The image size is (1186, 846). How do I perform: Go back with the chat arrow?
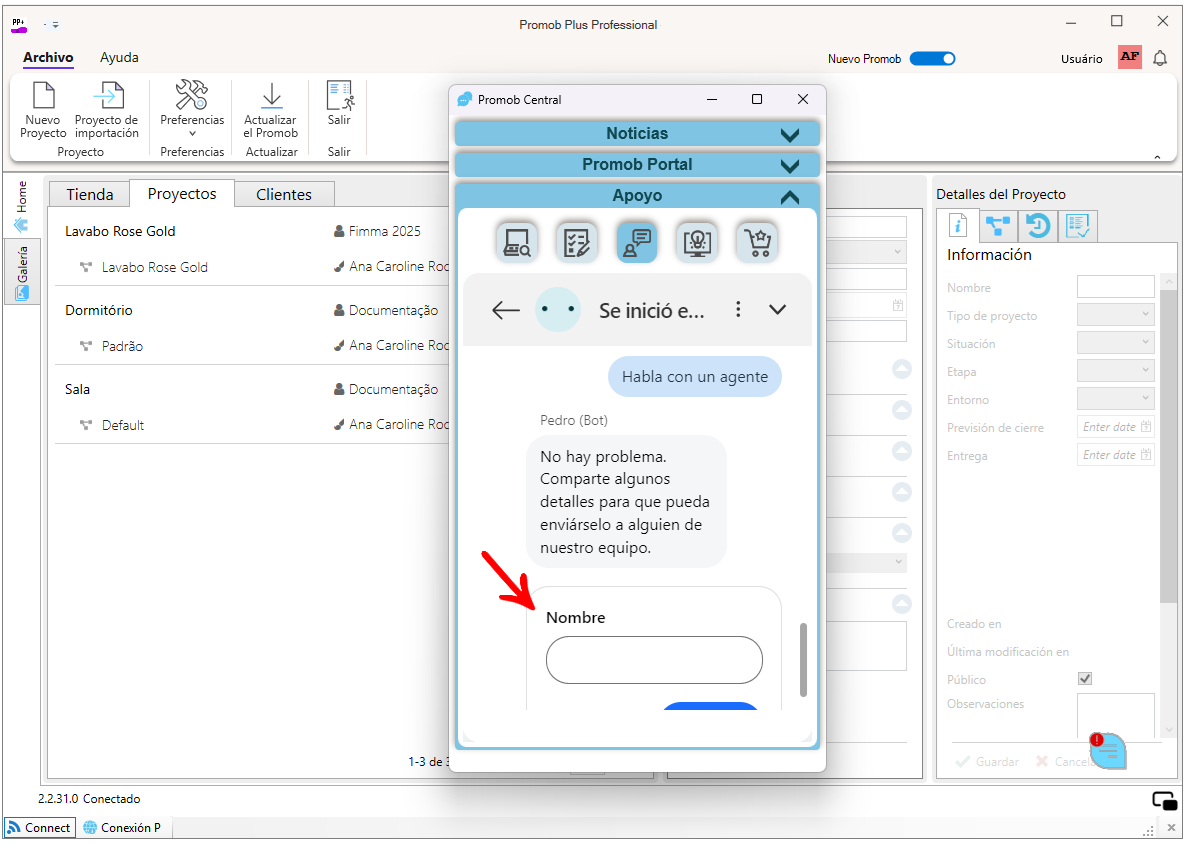pos(505,309)
